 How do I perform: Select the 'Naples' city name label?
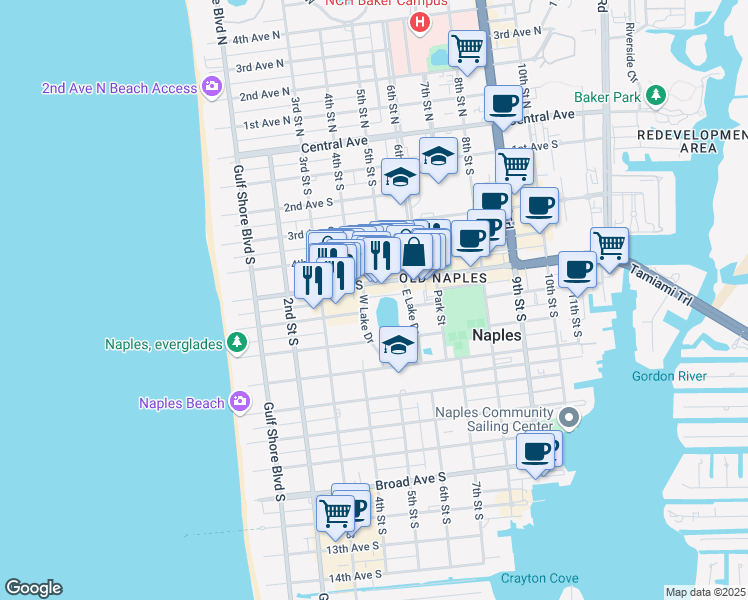tap(497, 335)
